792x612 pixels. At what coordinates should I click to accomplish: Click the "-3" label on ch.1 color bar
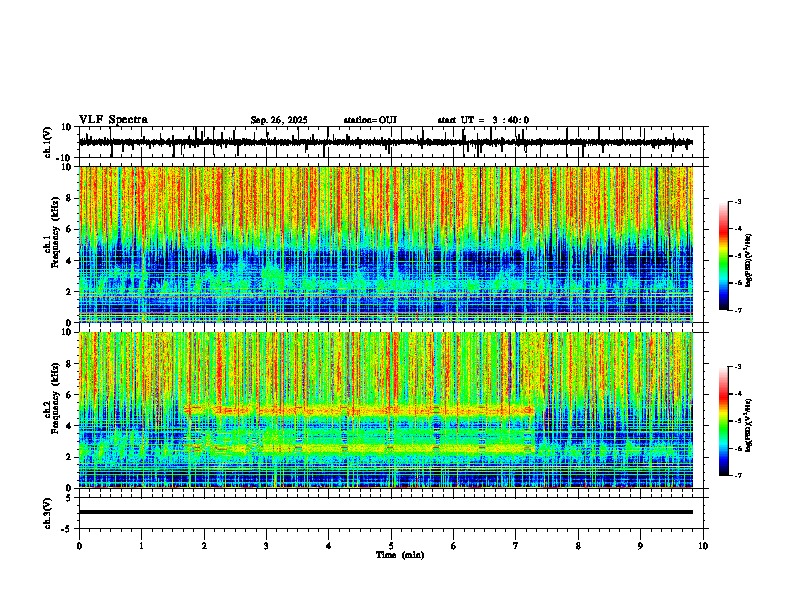738,201
